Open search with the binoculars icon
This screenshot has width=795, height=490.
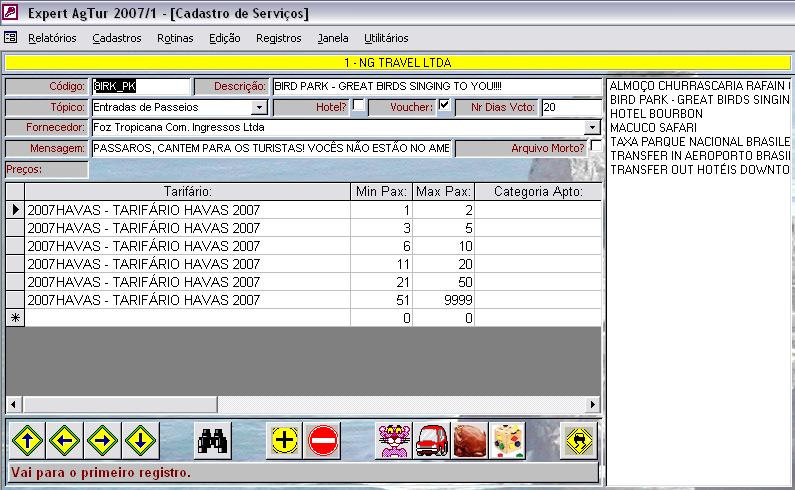click(x=214, y=439)
